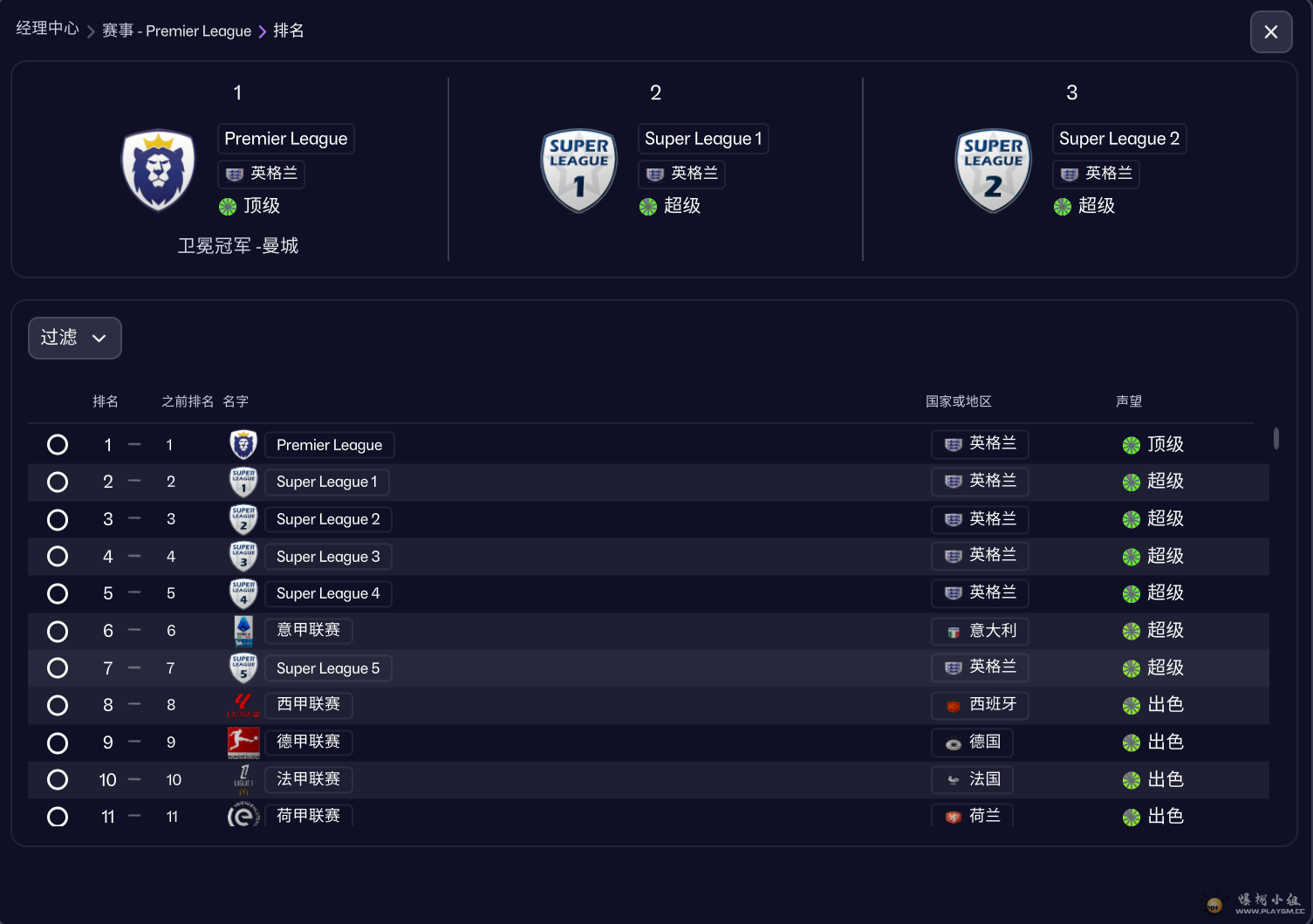Image resolution: width=1313 pixels, height=924 pixels.
Task: Select the radio button for Super League 5 row
Action: pyautogui.click(x=58, y=668)
